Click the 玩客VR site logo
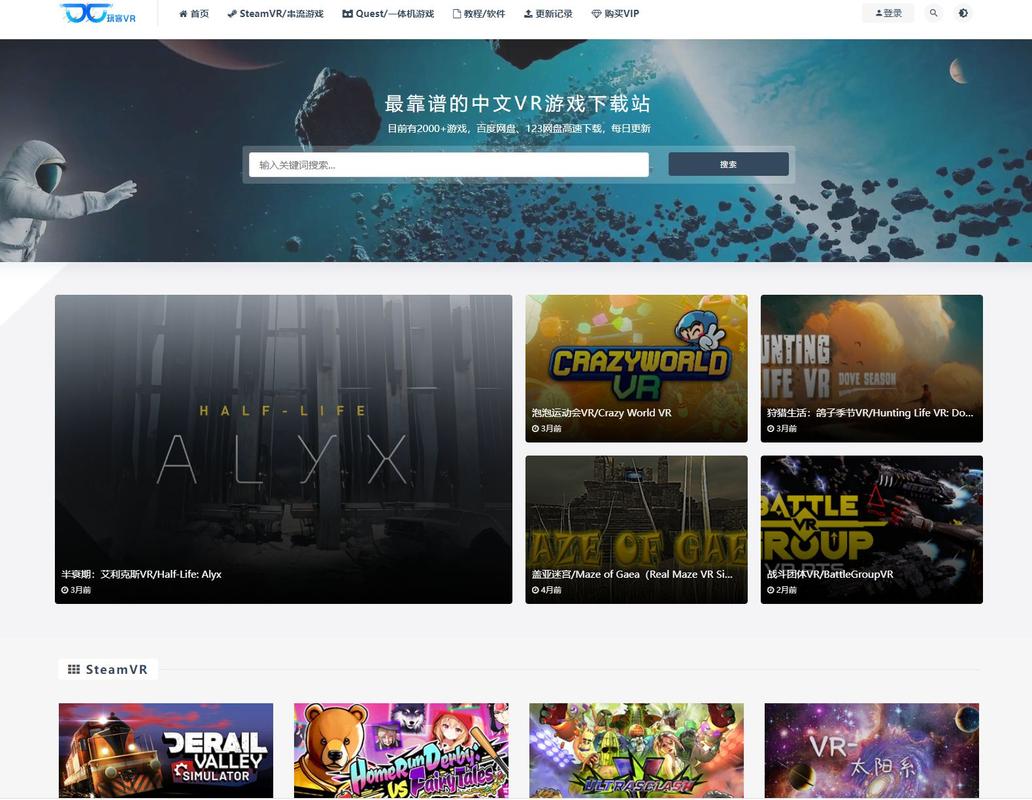 tap(97, 13)
